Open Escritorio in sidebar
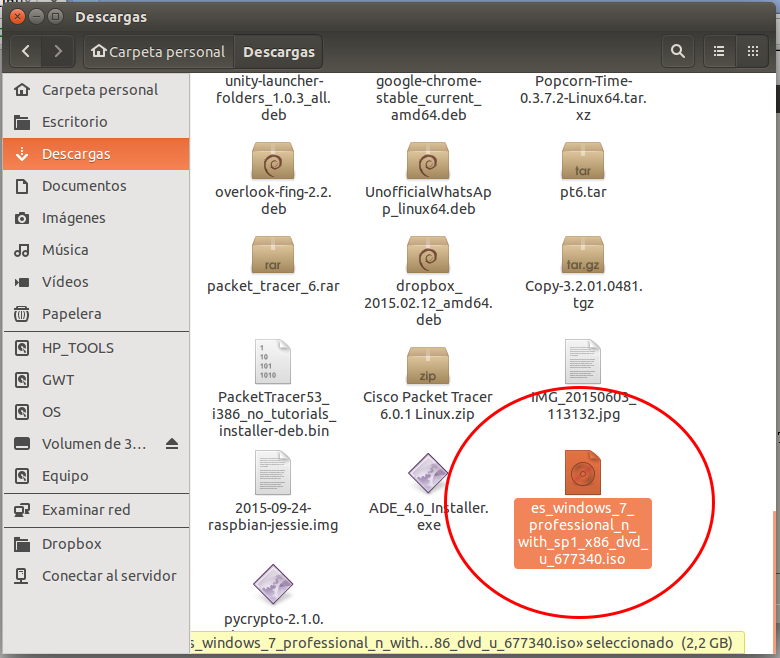 click(x=96, y=122)
